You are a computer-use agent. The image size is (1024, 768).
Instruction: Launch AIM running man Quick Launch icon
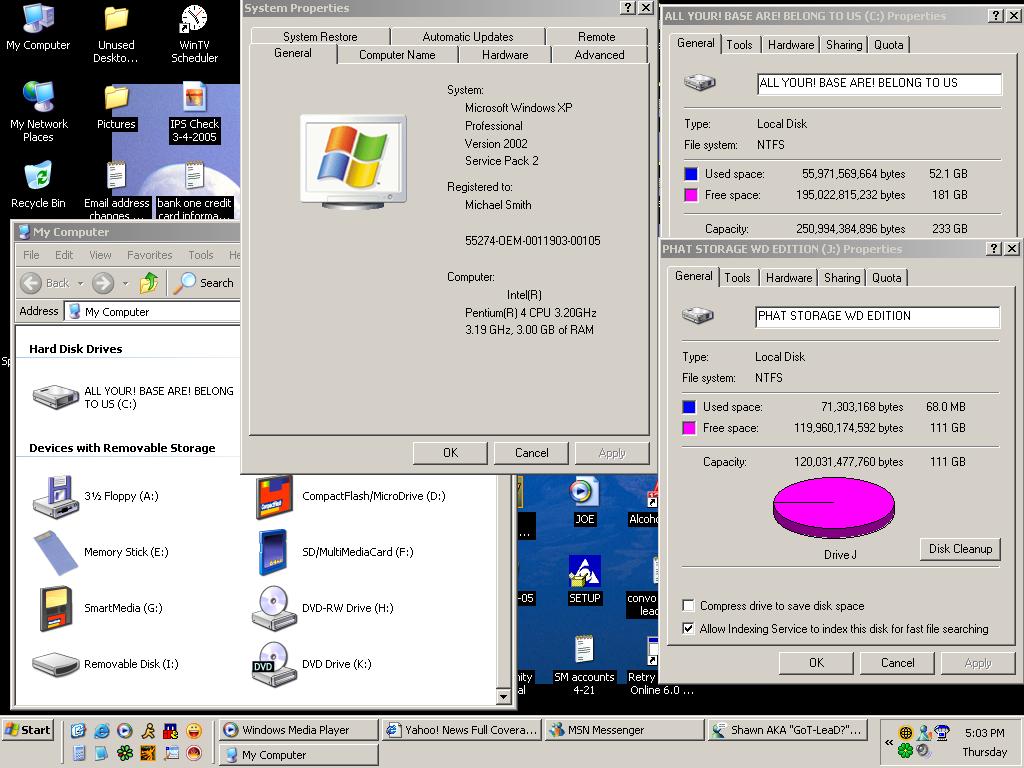[148, 731]
